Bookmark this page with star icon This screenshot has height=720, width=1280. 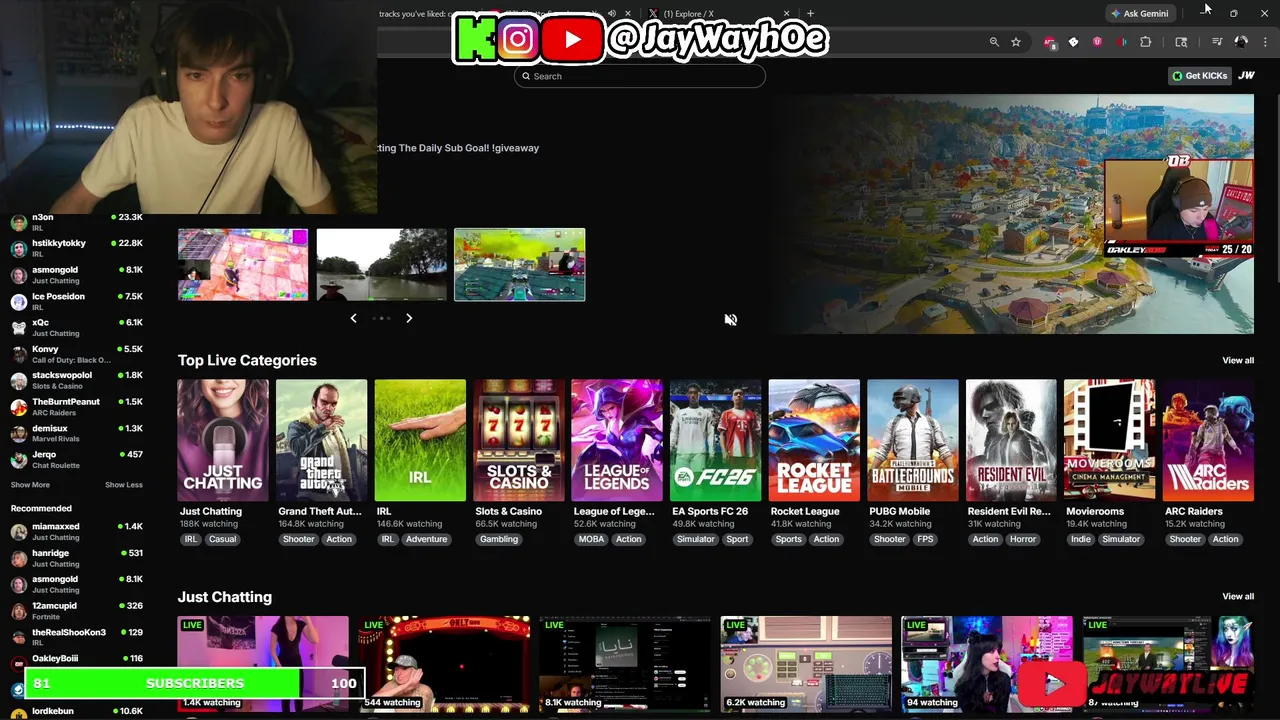[1016, 42]
